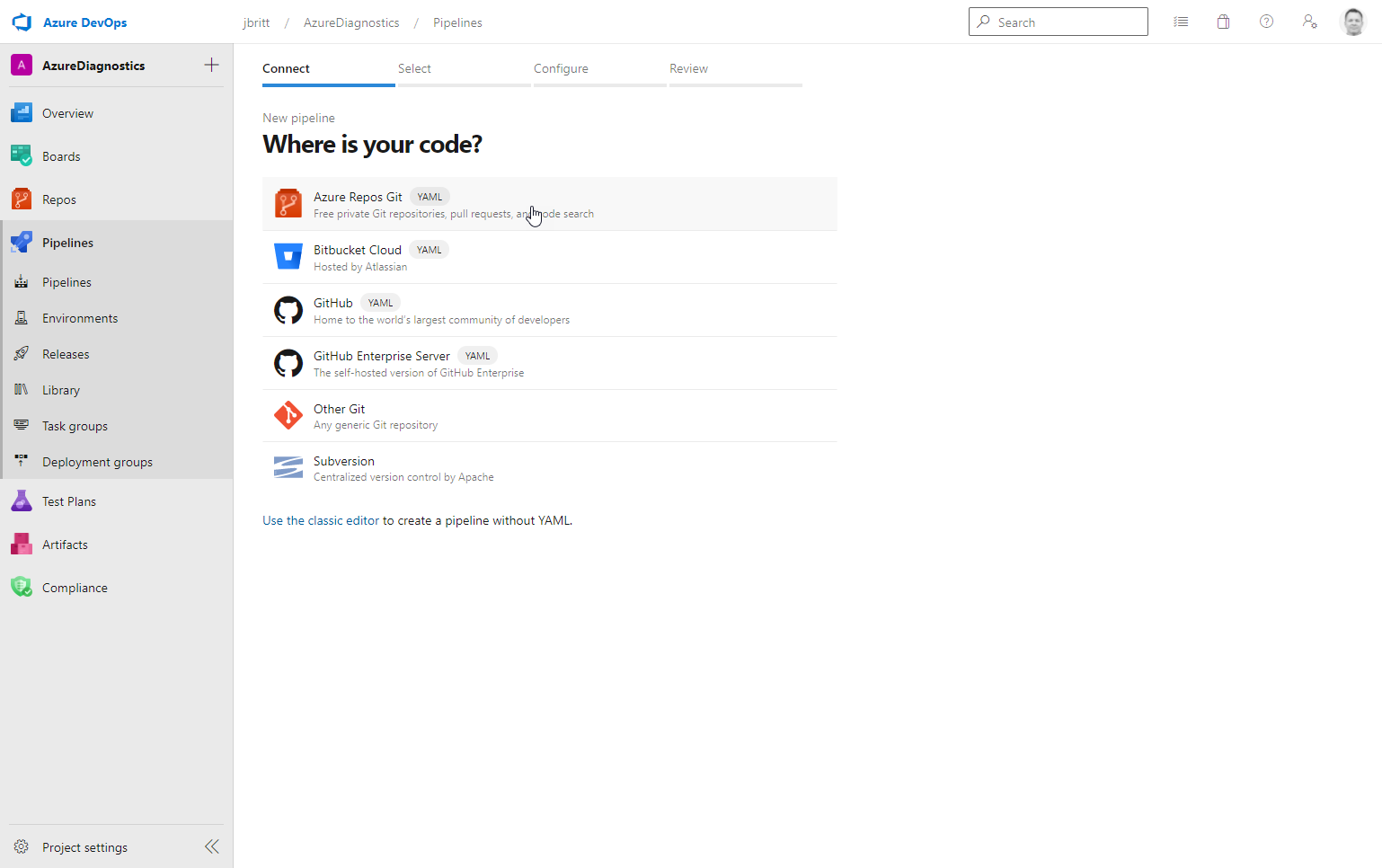
Task: Click the plus icon beside AzureDiagnostics
Action: (211, 65)
